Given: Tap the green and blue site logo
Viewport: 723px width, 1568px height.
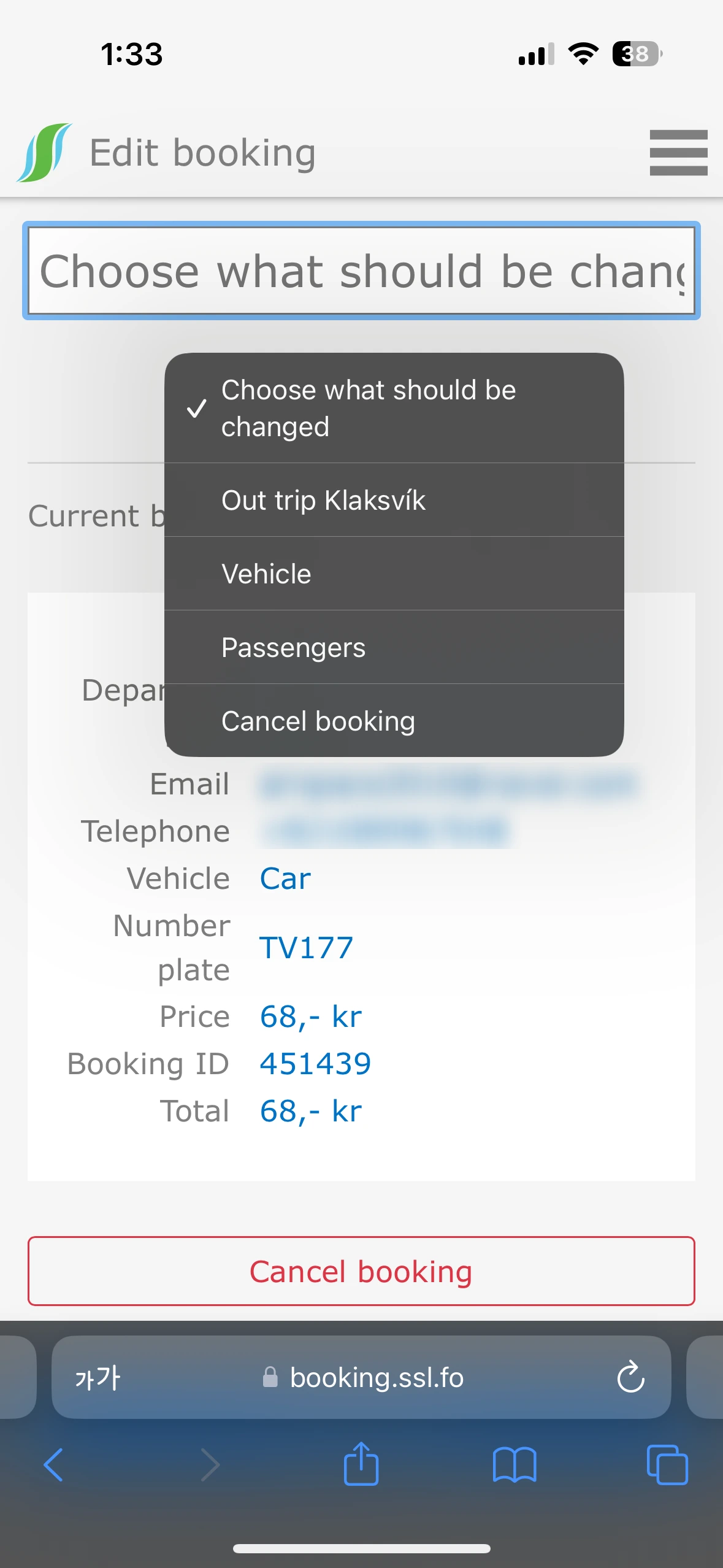Looking at the screenshot, I should pos(44,153).
